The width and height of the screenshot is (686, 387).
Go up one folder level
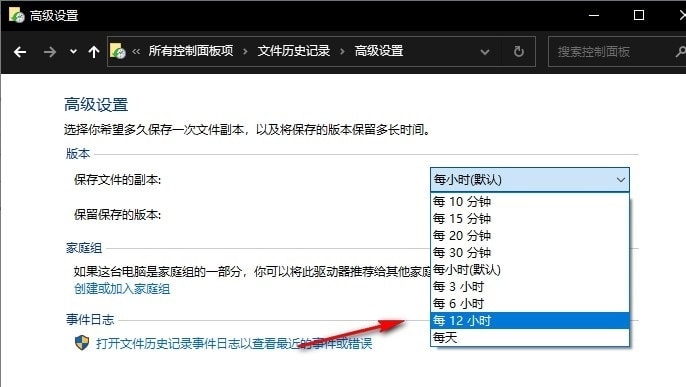click(94, 52)
